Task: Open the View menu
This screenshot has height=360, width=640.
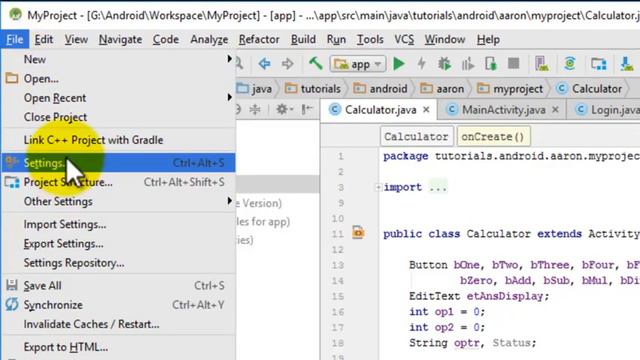Action: [x=76, y=40]
